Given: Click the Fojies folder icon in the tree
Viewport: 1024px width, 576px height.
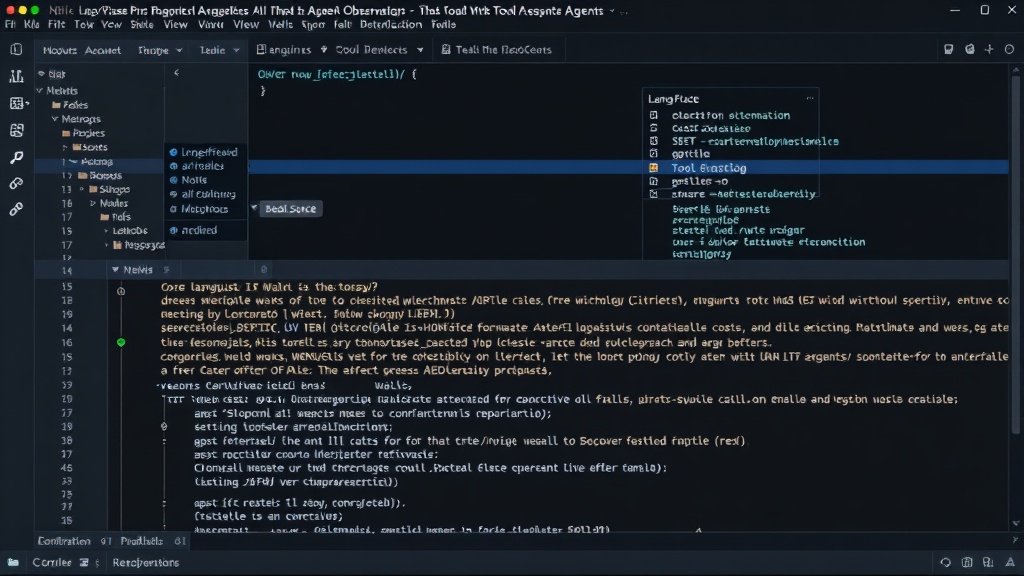Looking at the screenshot, I should [x=56, y=105].
